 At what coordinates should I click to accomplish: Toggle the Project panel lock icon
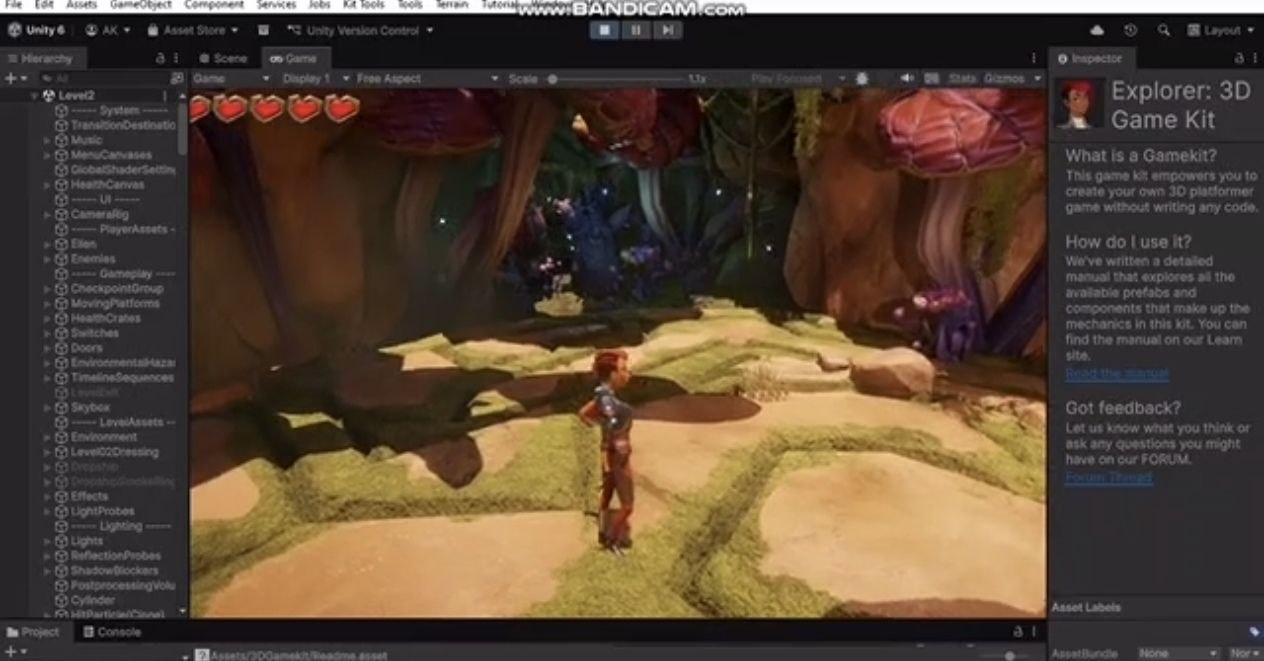point(1019,632)
